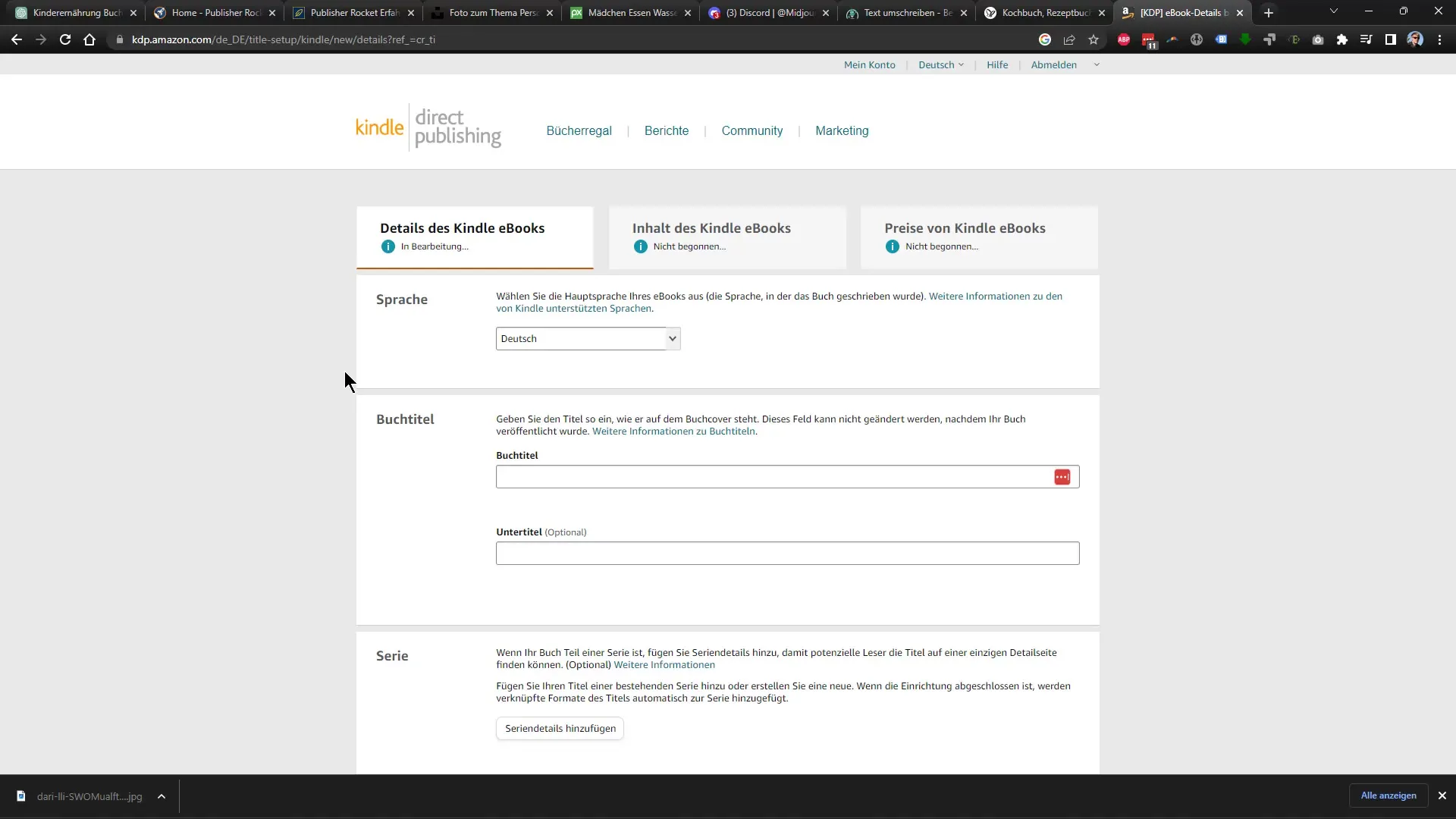Expand the Deutsch interface language selector
Viewport: 1456px width, 819px height.
[x=941, y=64]
